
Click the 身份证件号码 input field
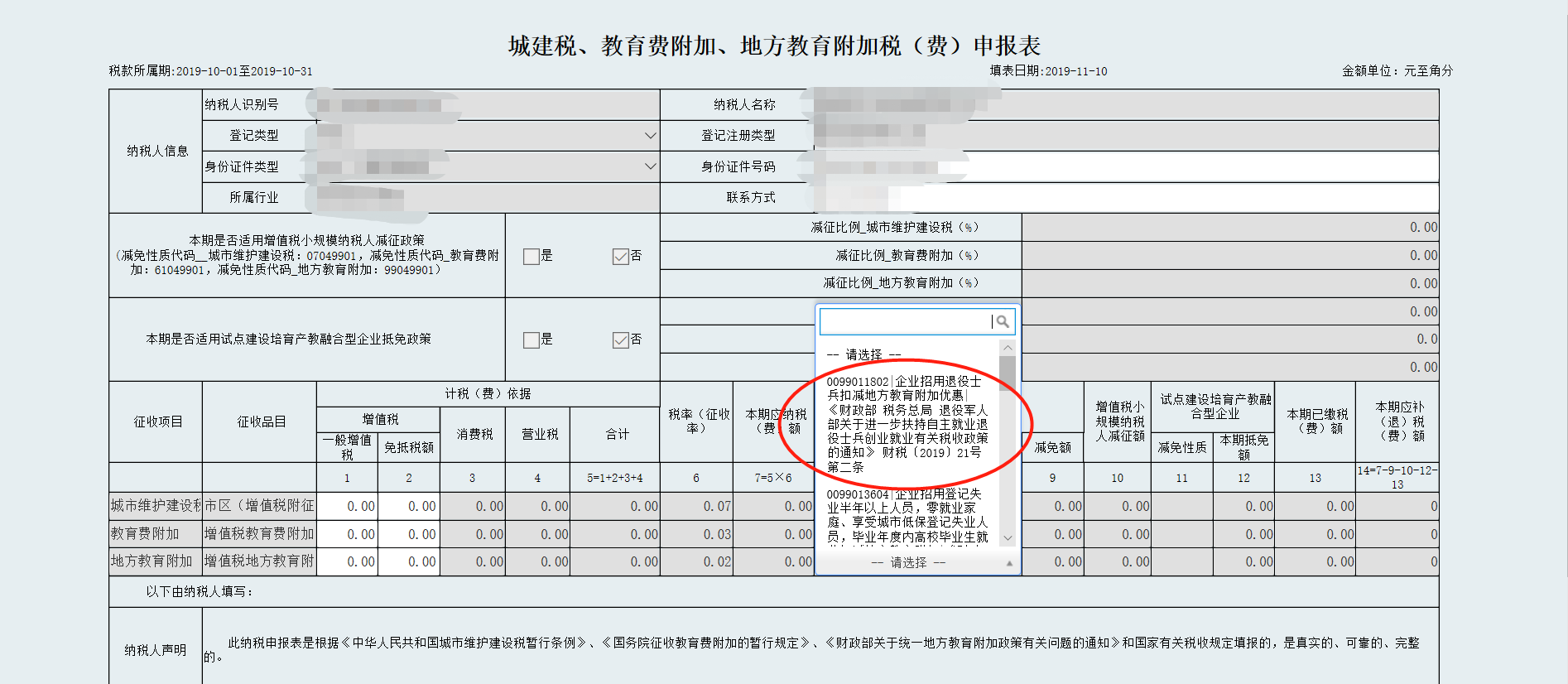click(x=1126, y=166)
